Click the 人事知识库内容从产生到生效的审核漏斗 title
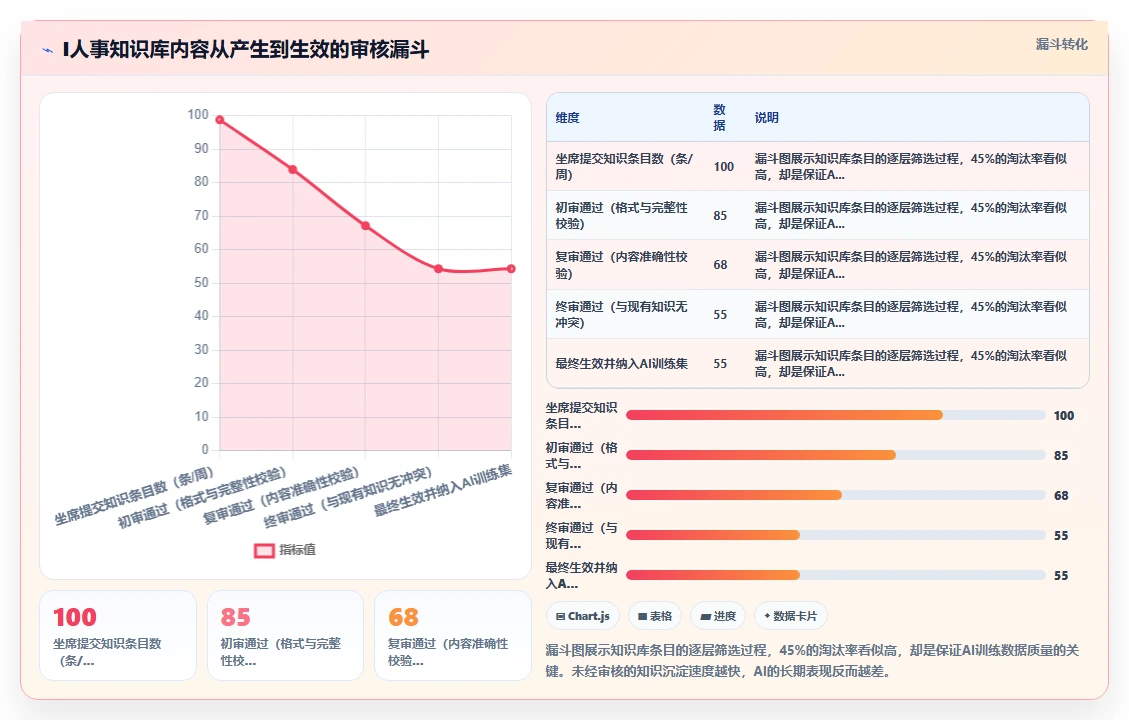The image size is (1129, 720). 246,50
